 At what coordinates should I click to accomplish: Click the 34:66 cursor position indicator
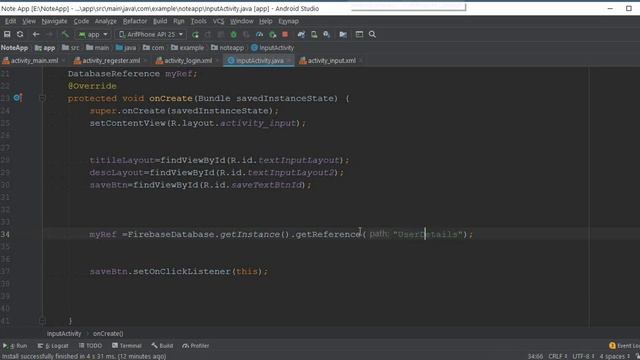[x=535, y=356]
